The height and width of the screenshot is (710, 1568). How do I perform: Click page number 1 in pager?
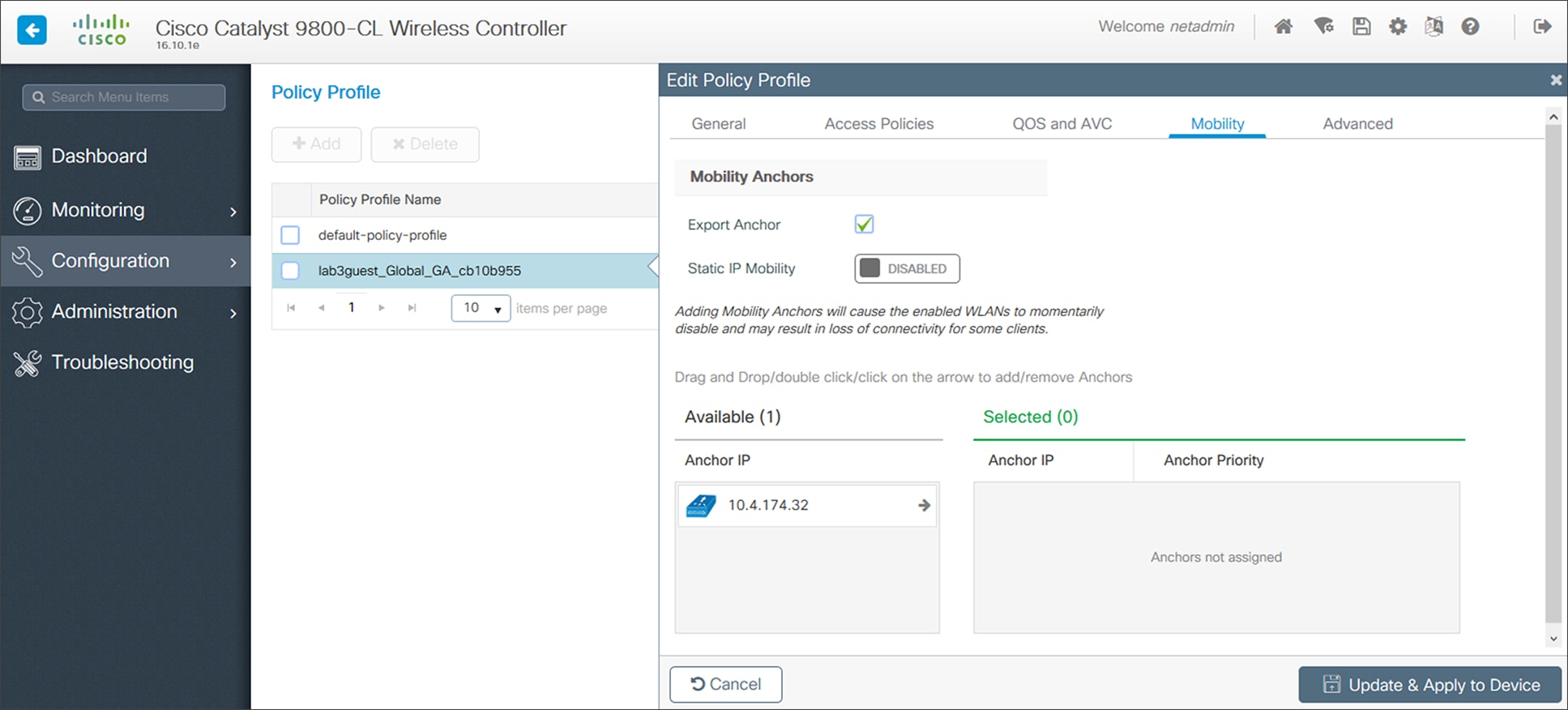pyautogui.click(x=352, y=307)
